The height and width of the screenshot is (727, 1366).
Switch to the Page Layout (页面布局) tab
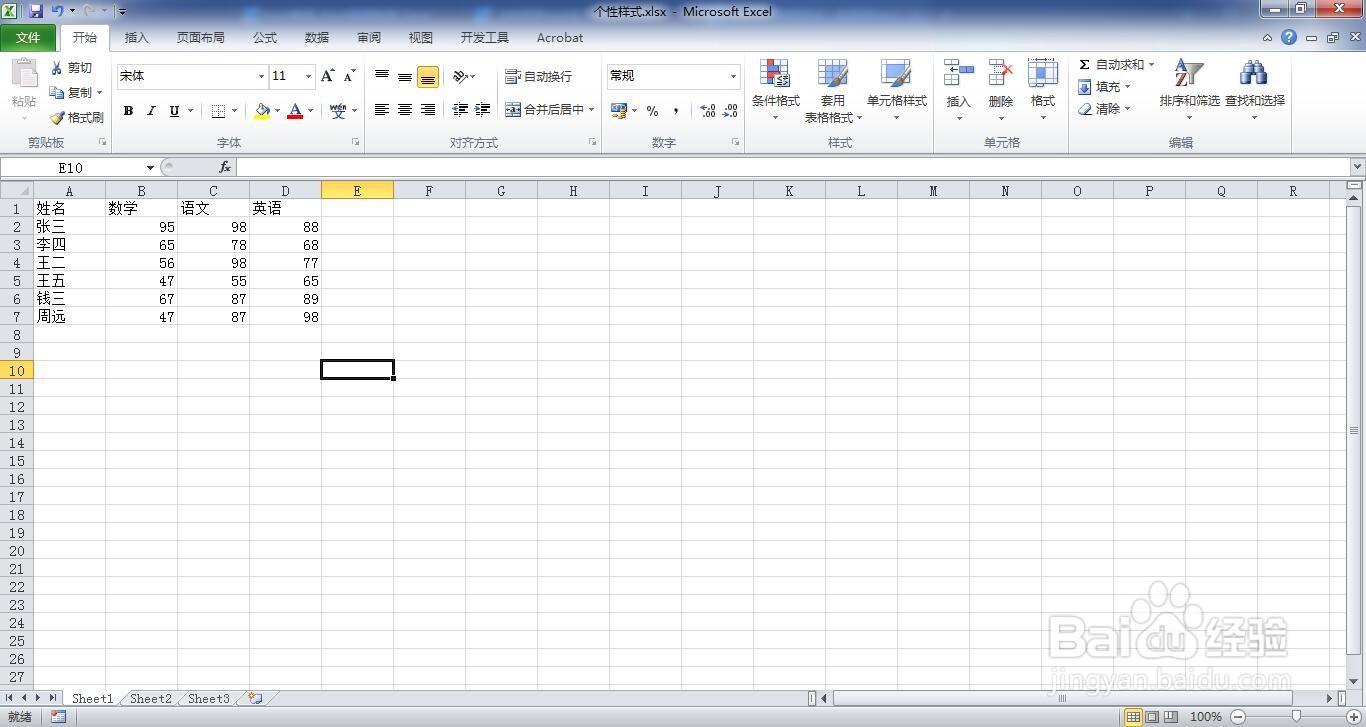[201, 37]
